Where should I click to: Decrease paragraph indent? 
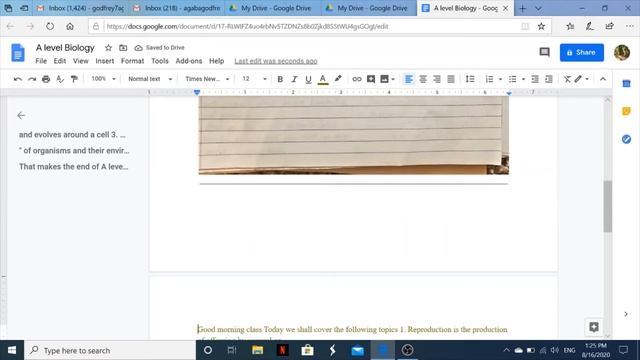[x=535, y=79]
